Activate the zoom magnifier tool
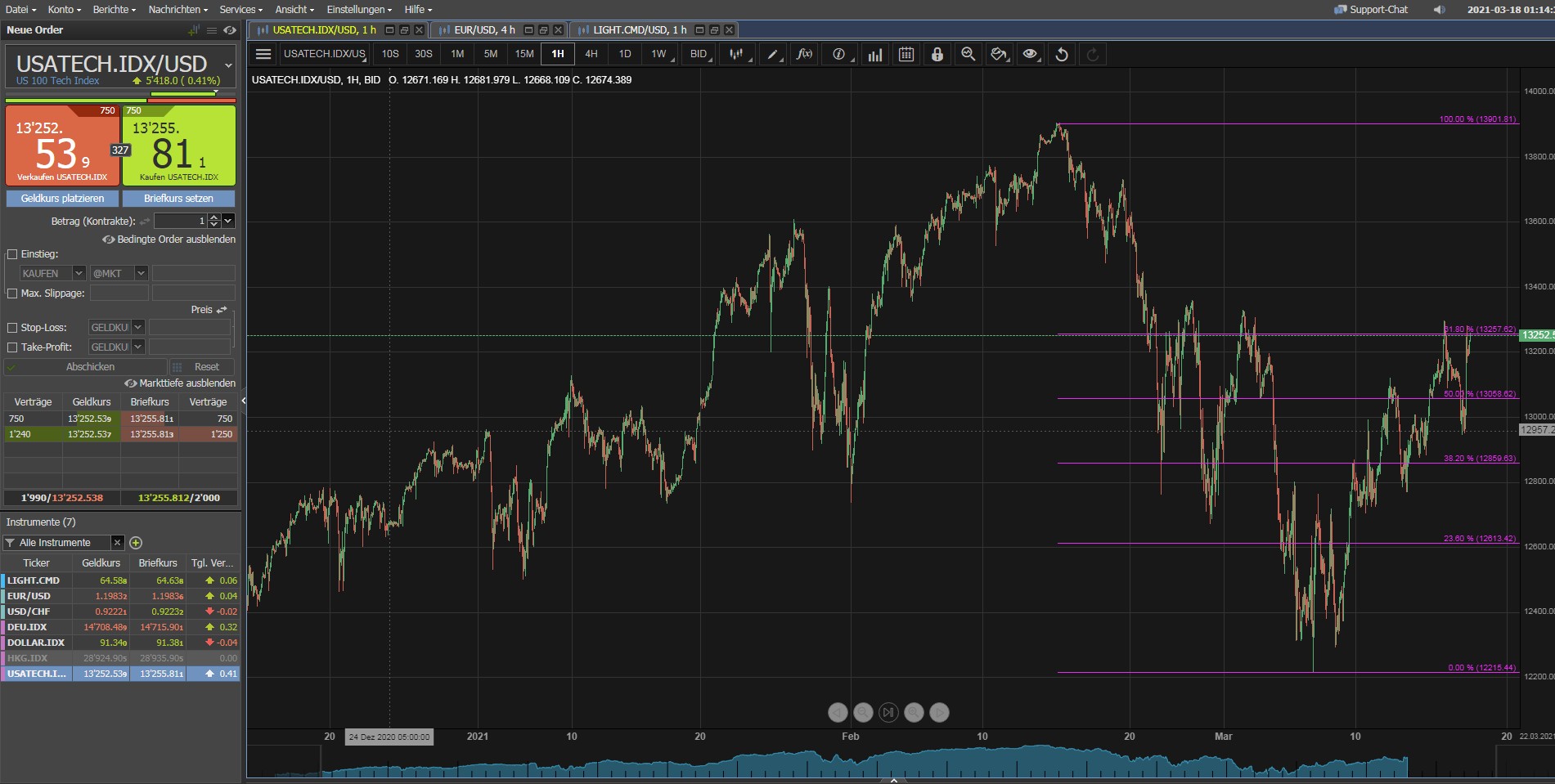This screenshot has width=1555, height=784. (968, 54)
